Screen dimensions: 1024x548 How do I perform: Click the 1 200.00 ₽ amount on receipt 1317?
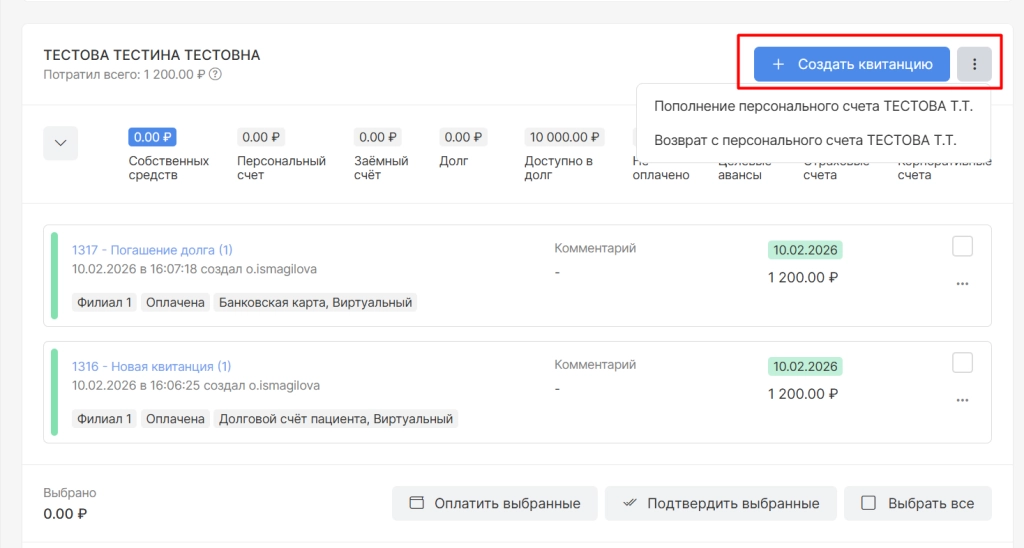pyautogui.click(x=803, y=278)
